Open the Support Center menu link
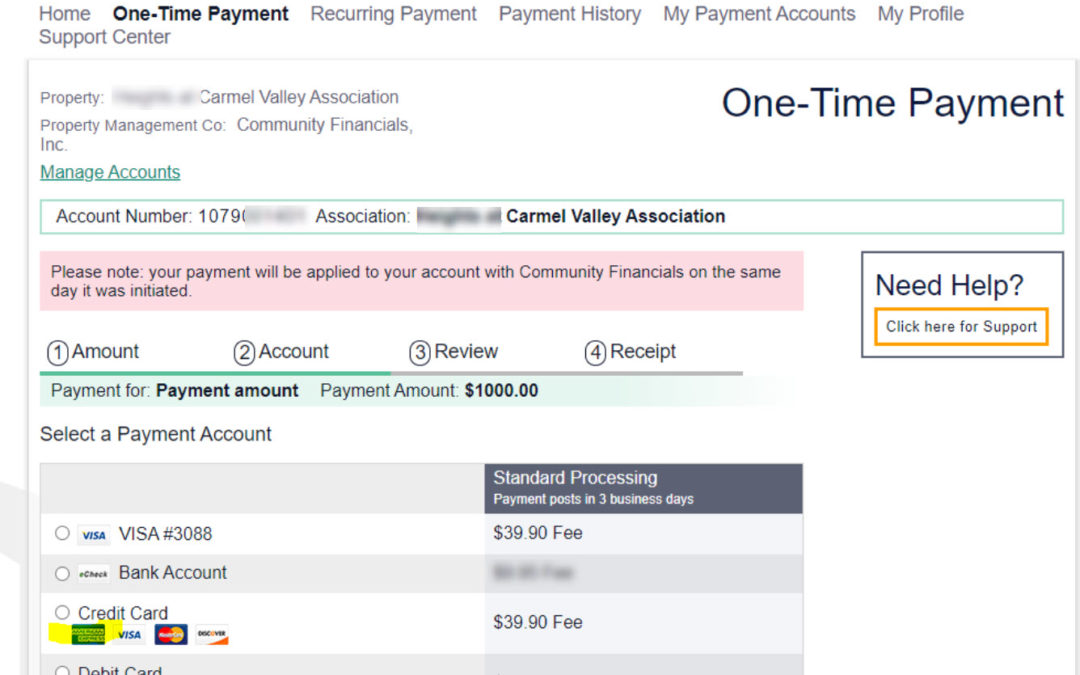The image size is (1080, 675). point(104,37)
